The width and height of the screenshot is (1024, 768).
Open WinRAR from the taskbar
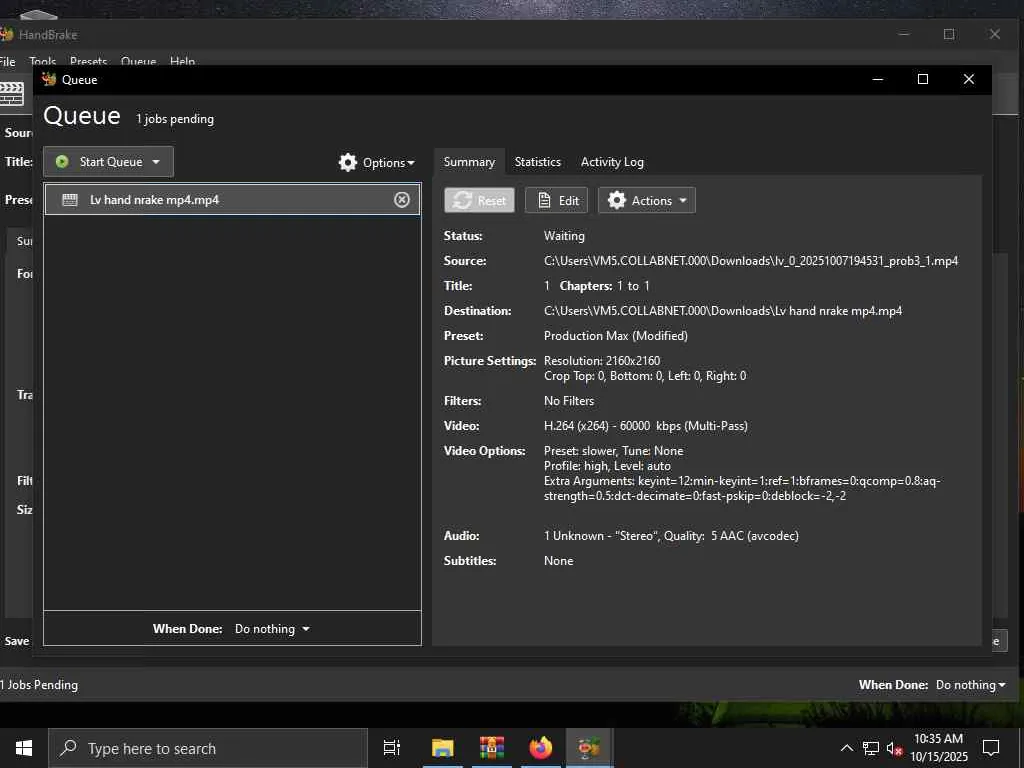(x=492, y=748)
